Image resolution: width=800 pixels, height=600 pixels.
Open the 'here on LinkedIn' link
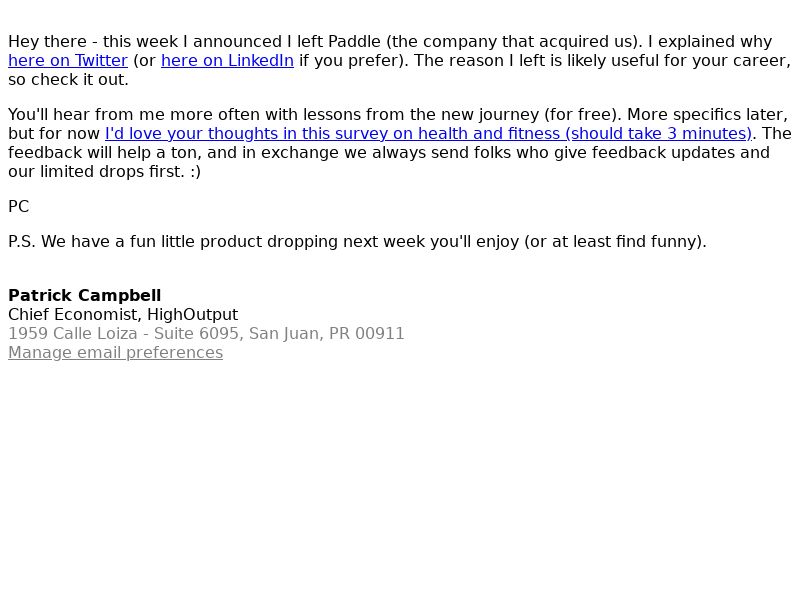(x=228, y=61)
